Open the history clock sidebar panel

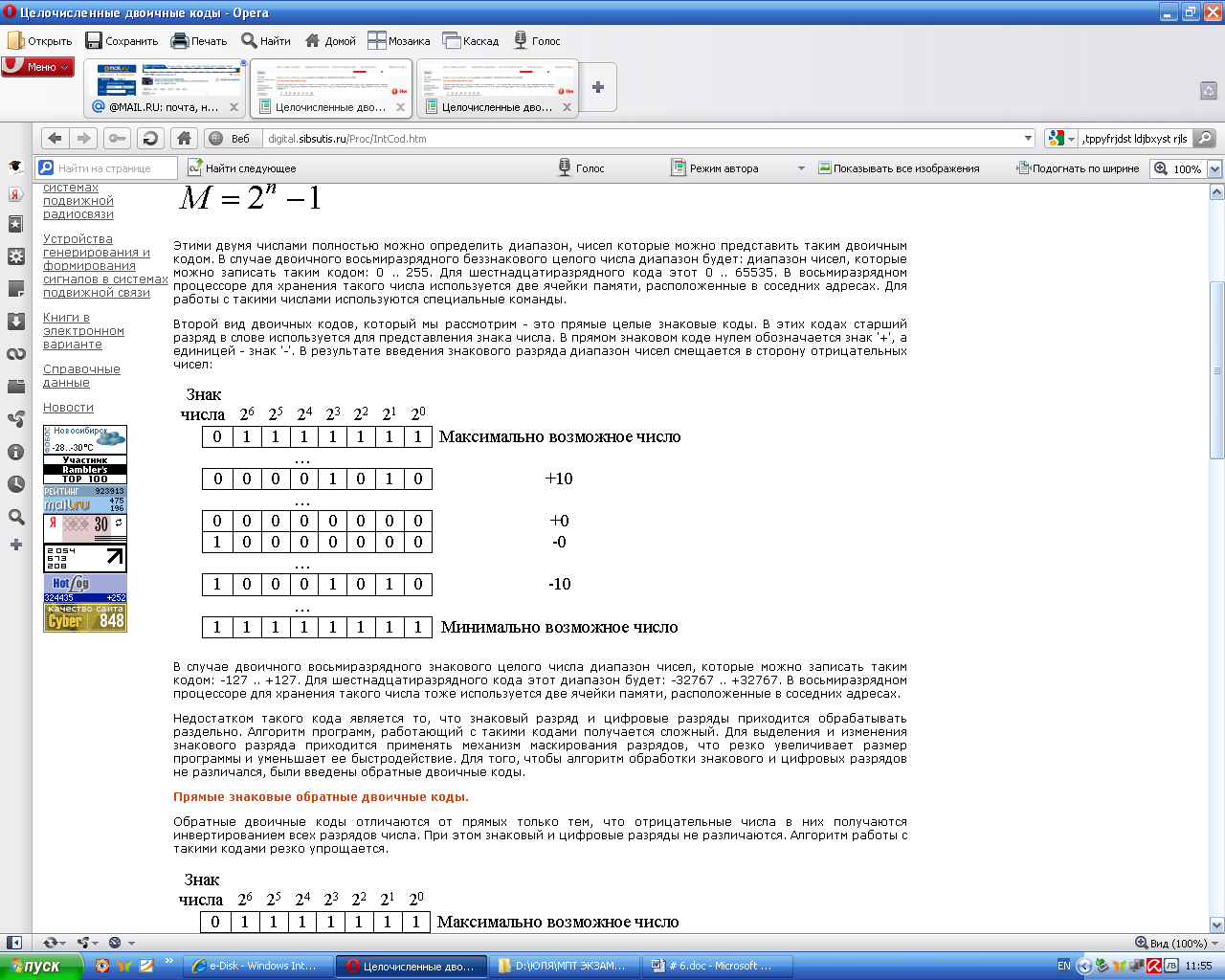tap(15, 484)
